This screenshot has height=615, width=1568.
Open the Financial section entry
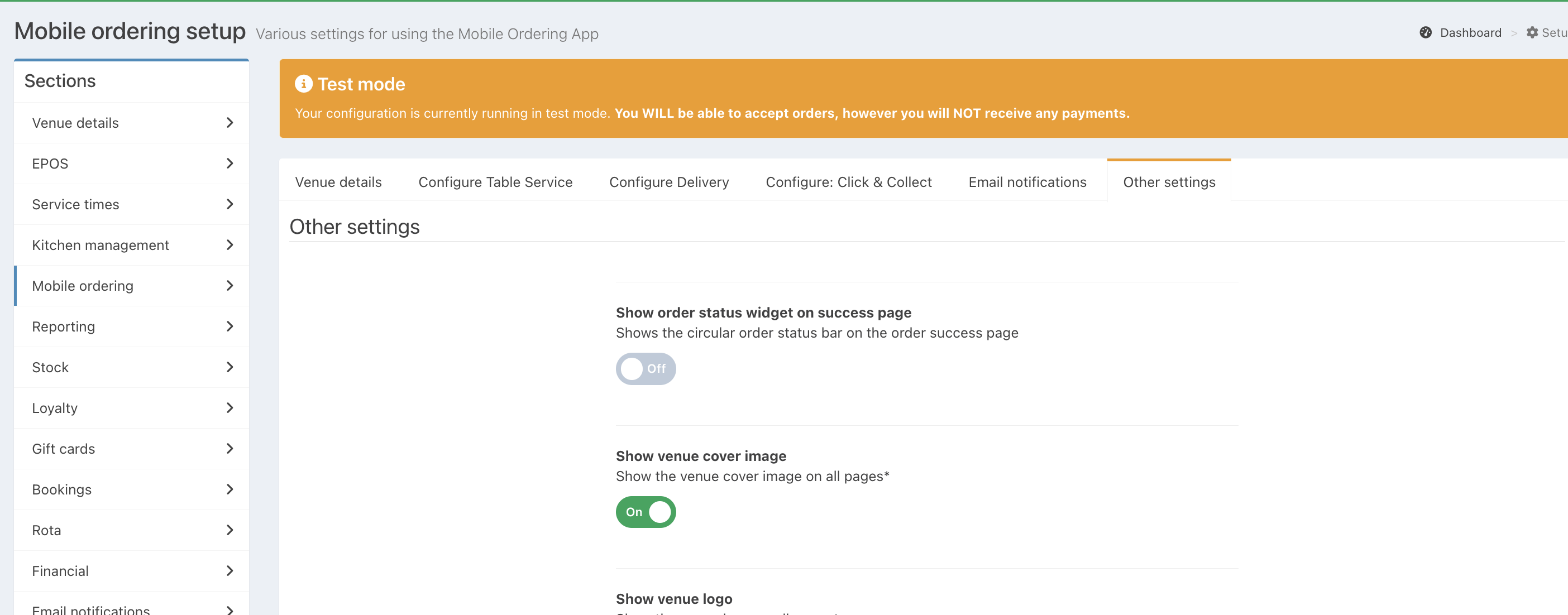60,571
